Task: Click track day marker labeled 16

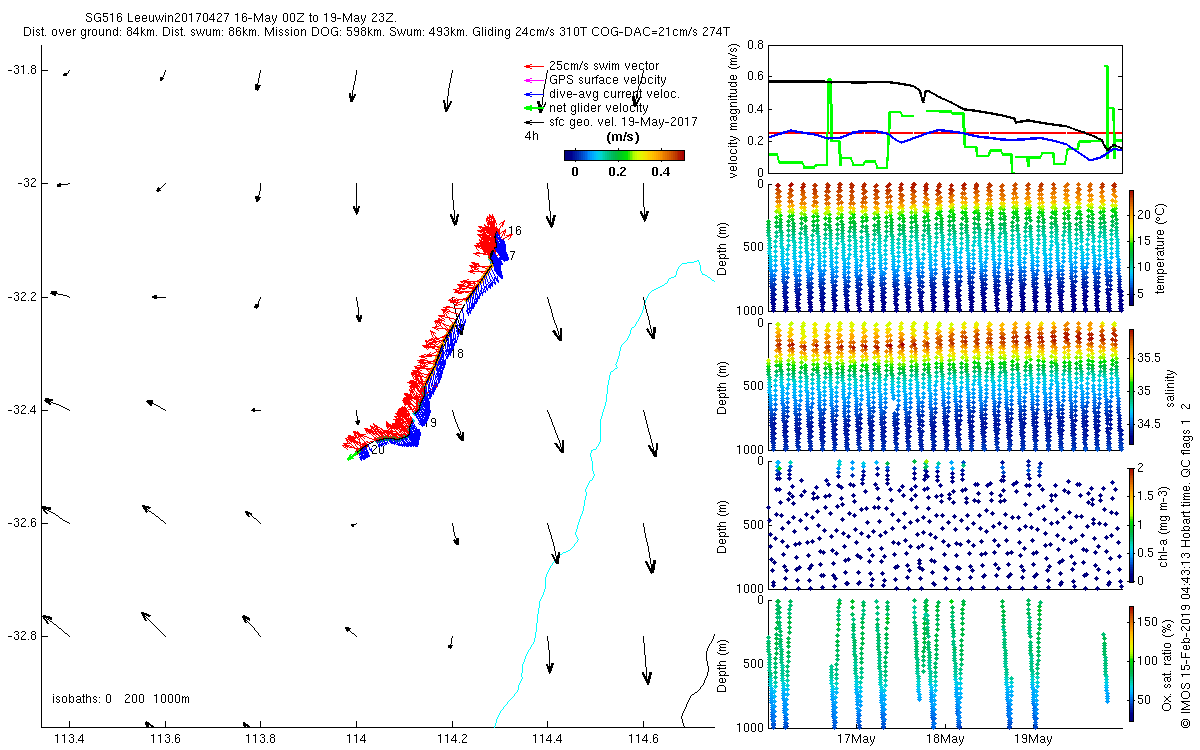Action: pyautogui.click(x=514, y=231)
